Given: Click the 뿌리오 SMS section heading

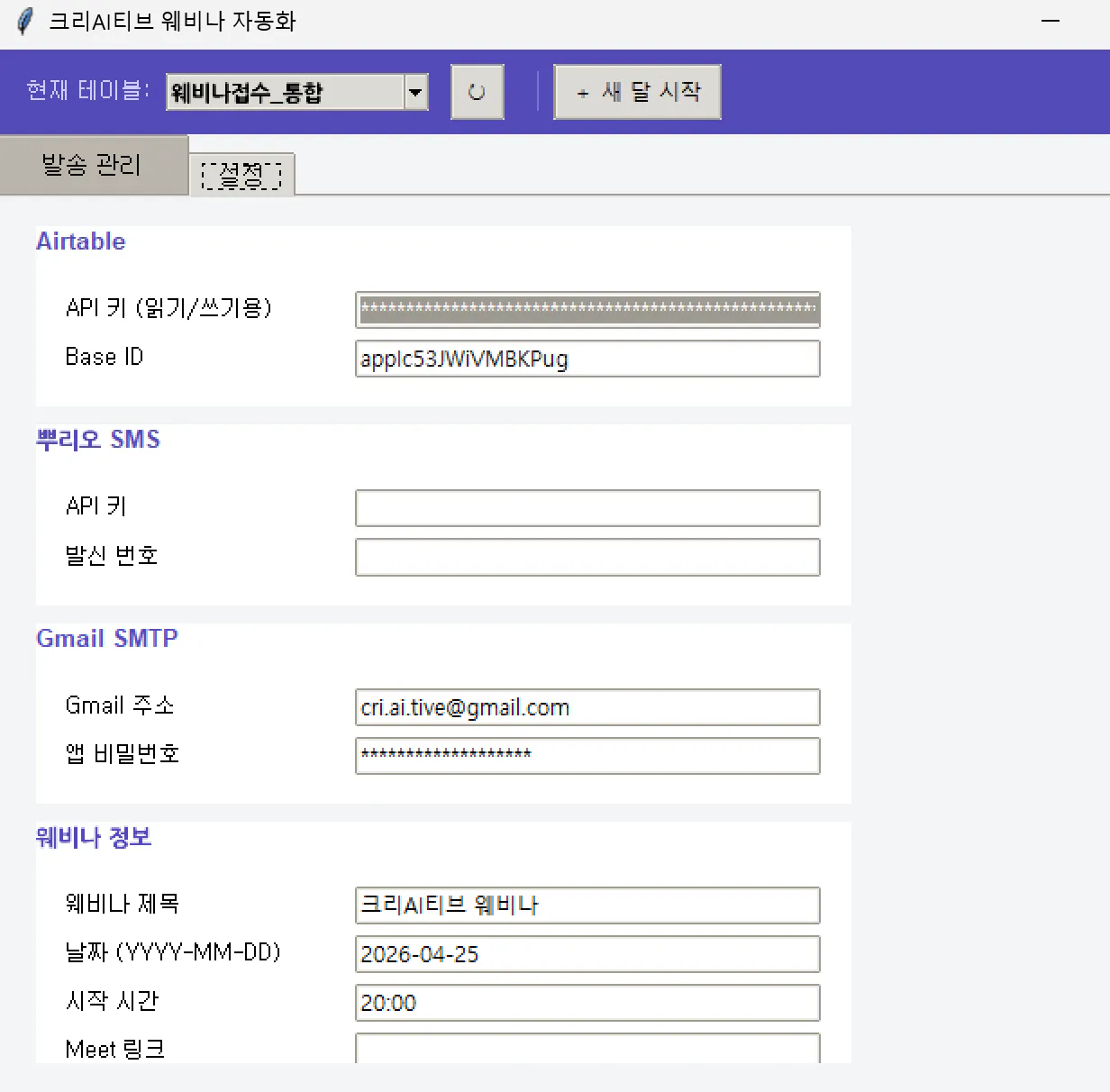Looking at the screenshot, I should coord(98,440).
